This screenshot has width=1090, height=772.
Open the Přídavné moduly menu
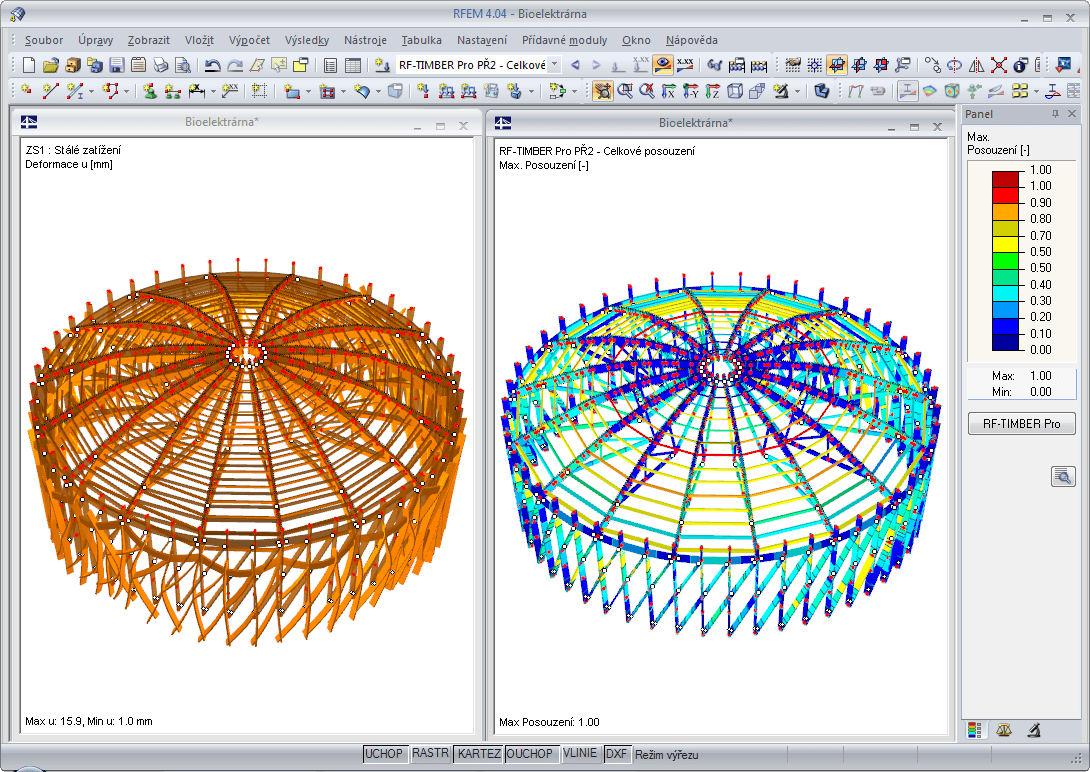564,40
